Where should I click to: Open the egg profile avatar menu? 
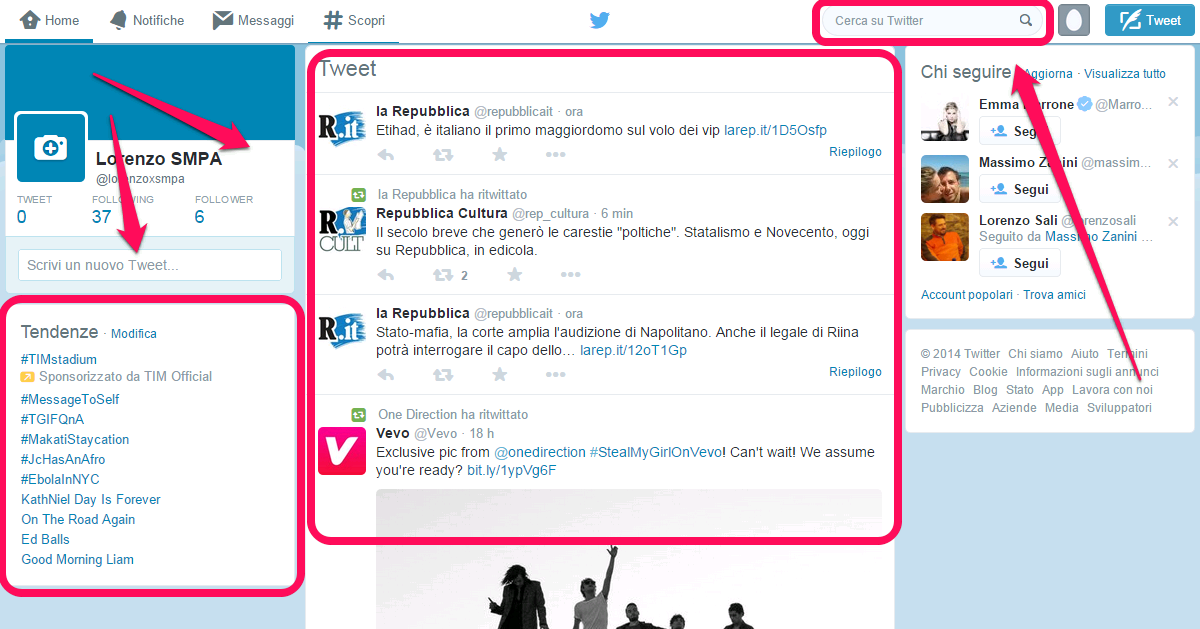click(x=1073, y=20)
